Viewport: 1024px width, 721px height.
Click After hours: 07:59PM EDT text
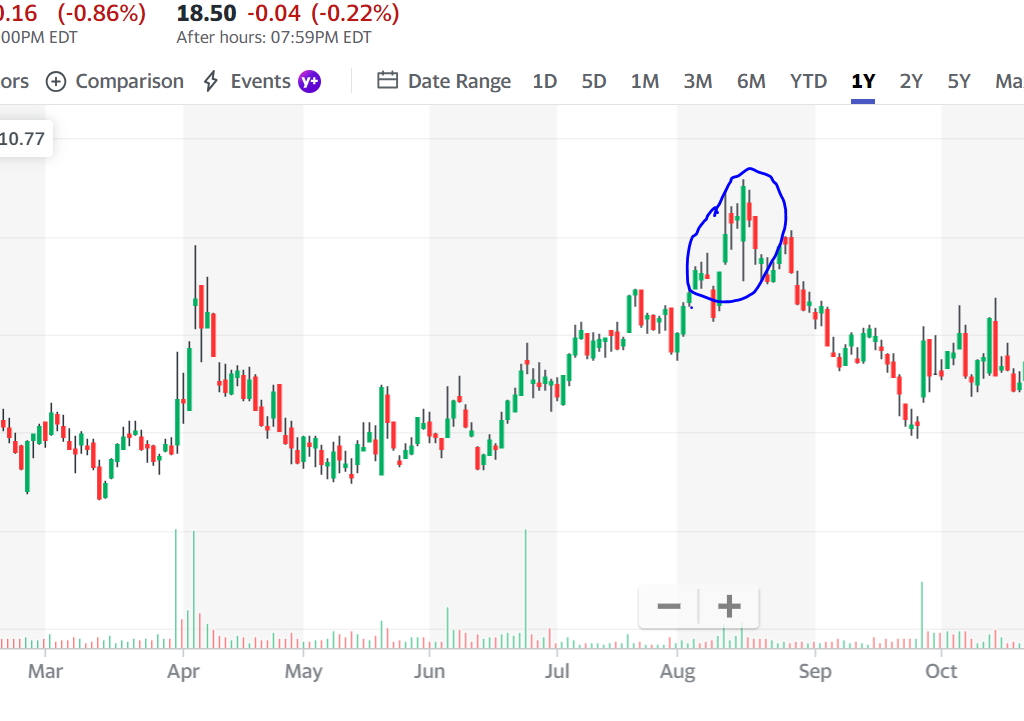pyautogui.click(x=274, y=37)
